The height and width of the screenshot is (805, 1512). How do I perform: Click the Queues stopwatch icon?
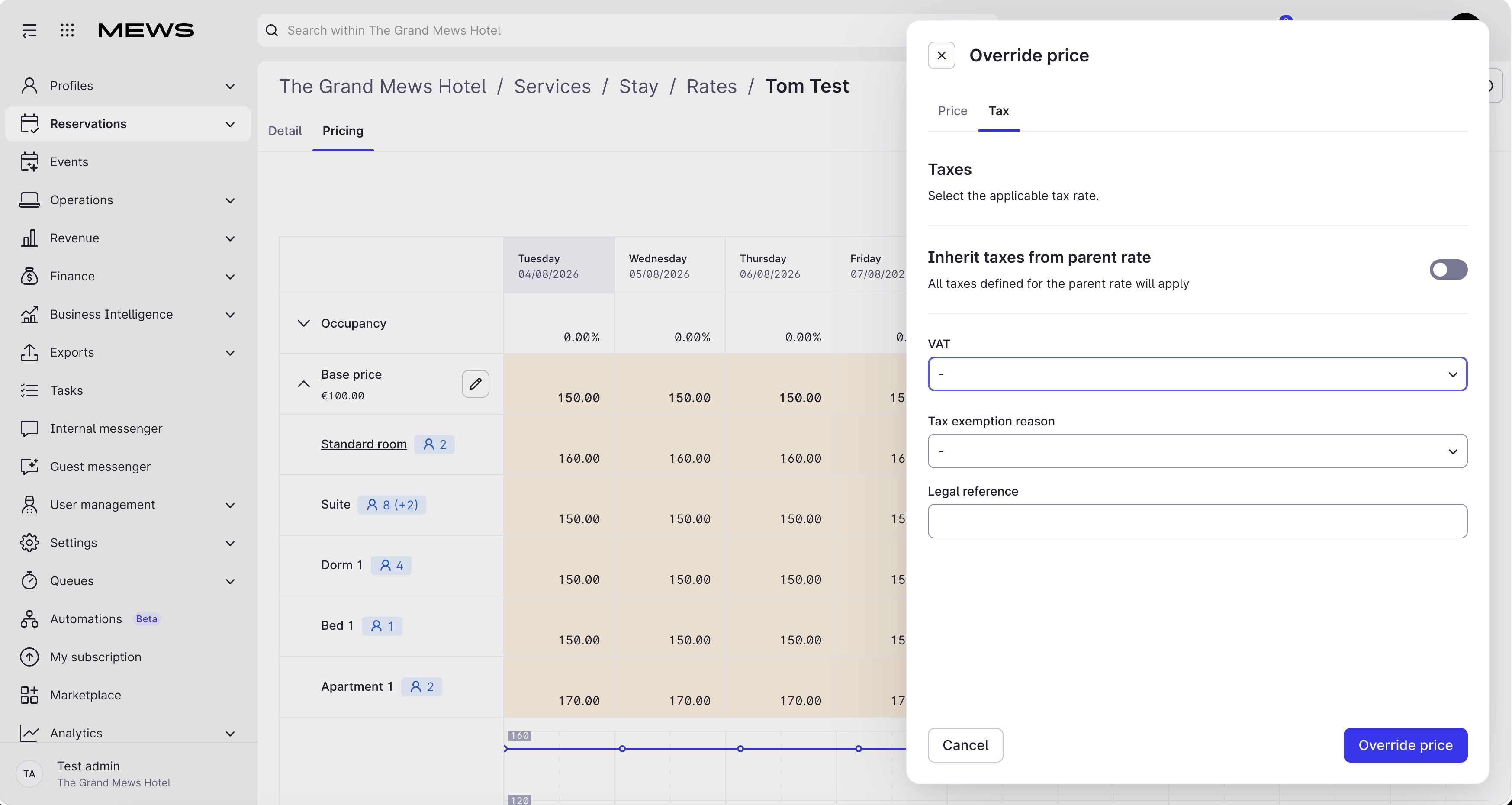point(29,581)
